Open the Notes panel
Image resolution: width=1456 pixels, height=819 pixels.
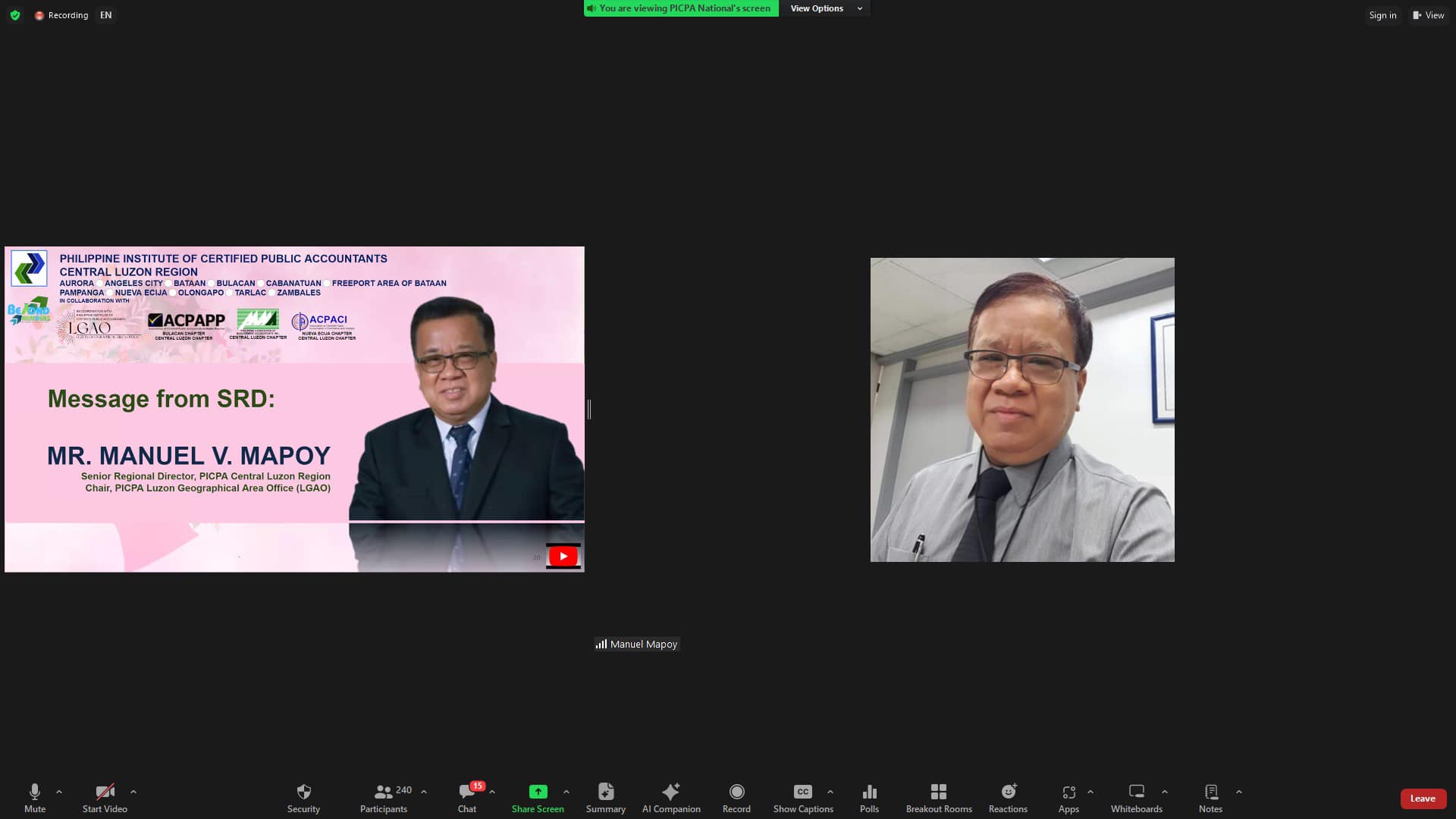point(1211,798)
